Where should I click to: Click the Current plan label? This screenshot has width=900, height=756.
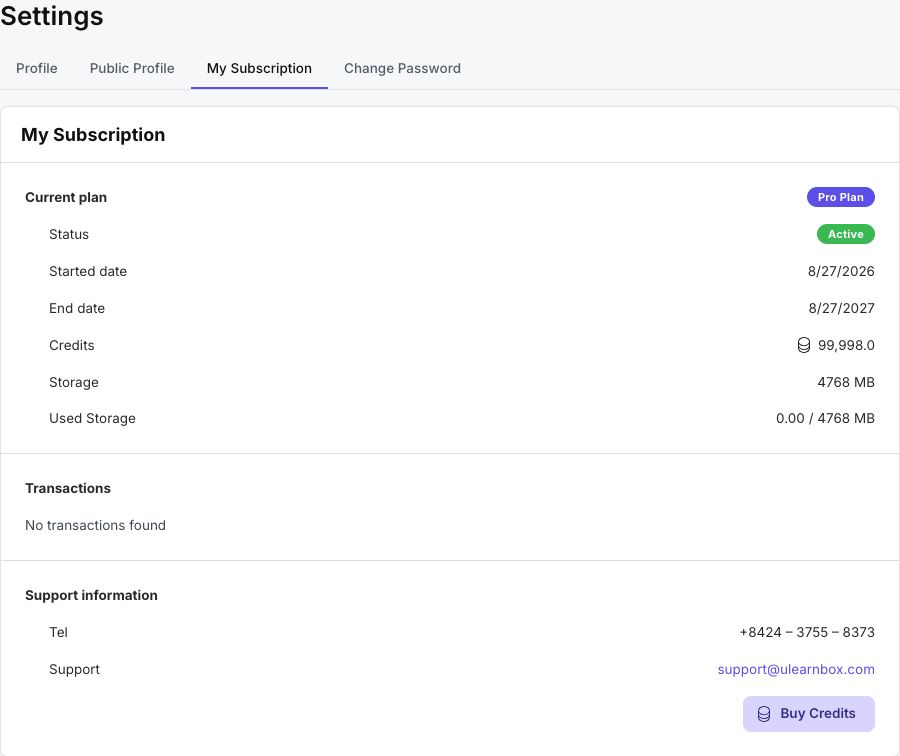point(66,197)
